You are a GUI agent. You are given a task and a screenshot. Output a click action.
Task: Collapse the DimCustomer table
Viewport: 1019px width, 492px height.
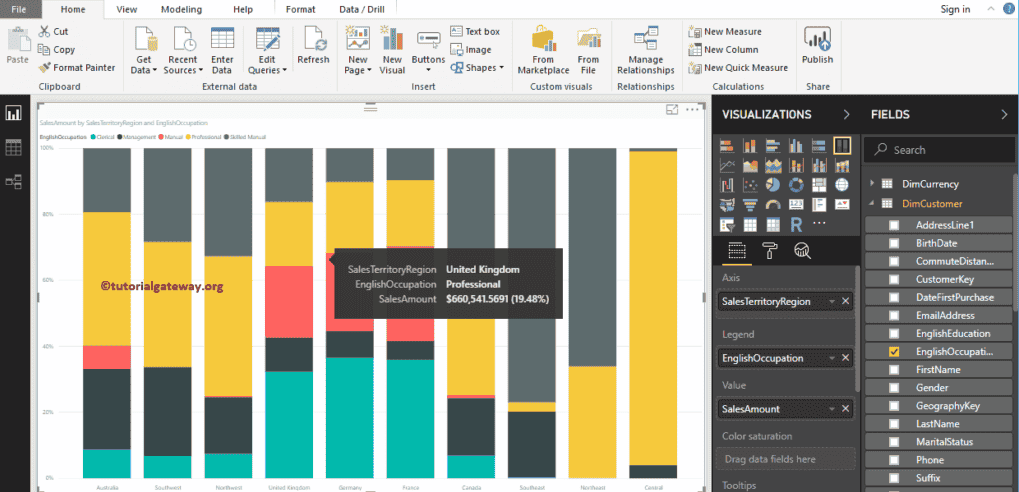click(872, 203)
